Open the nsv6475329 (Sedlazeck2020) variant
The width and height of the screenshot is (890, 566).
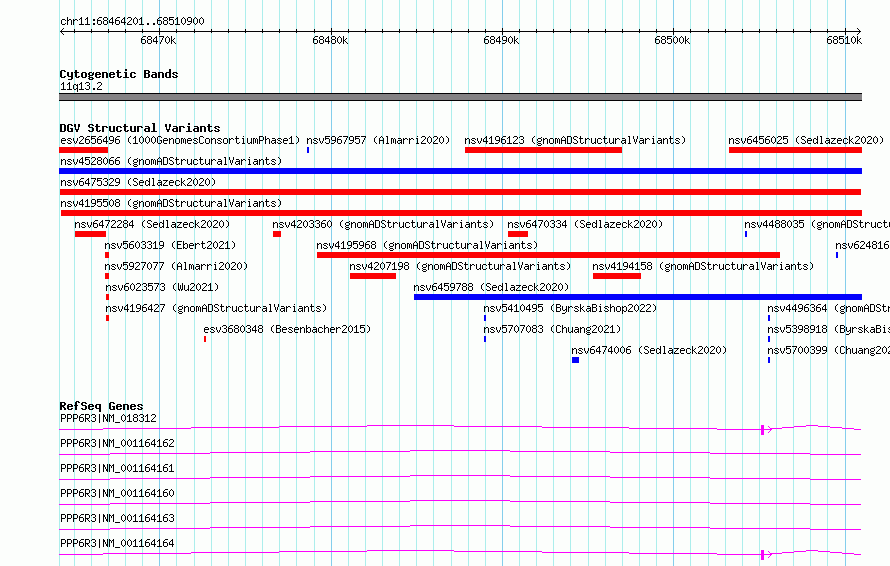pyautogui.click(x=138, y=182)
